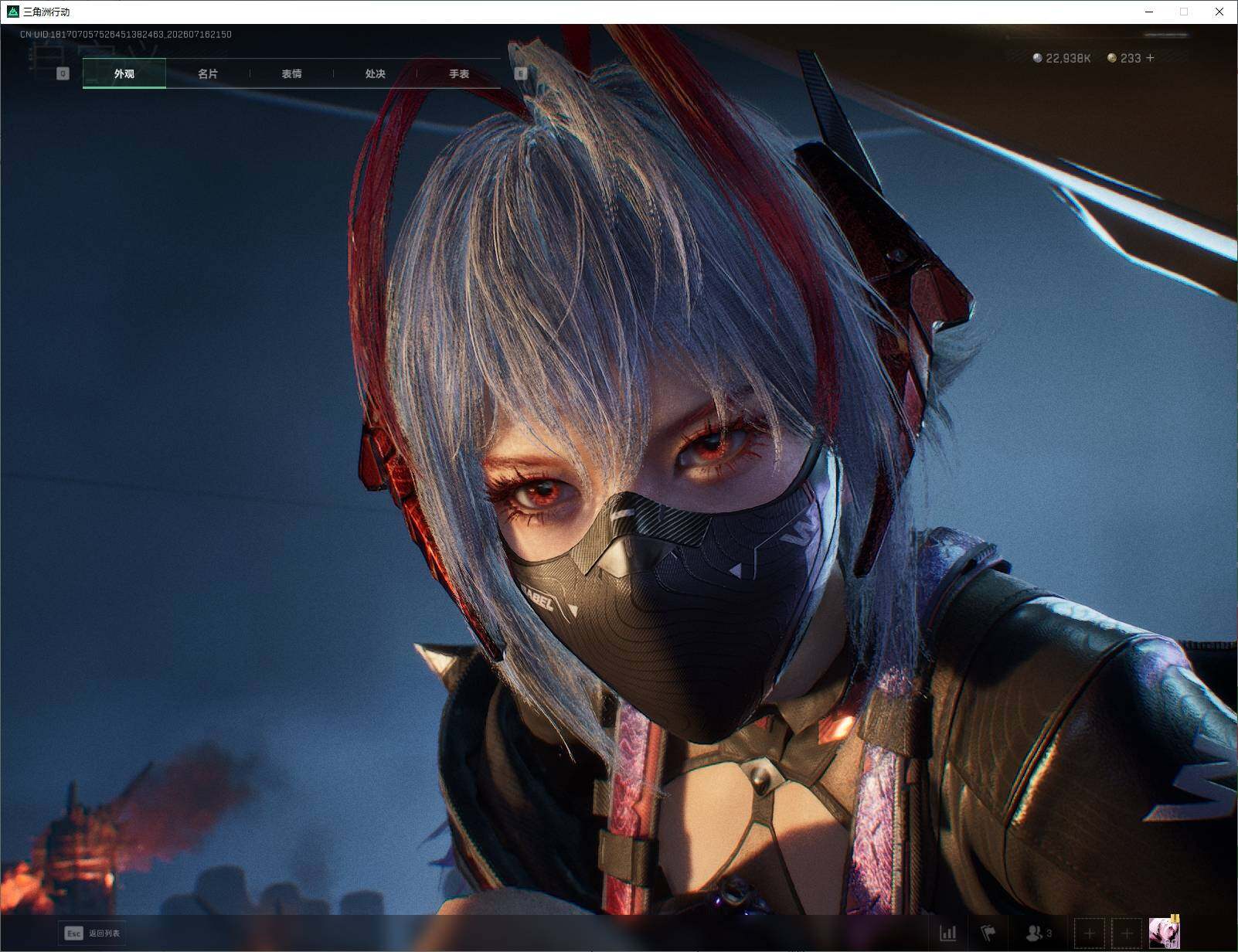
Task: Click the Q key previous-tab hint
Action: pos(63,73)
